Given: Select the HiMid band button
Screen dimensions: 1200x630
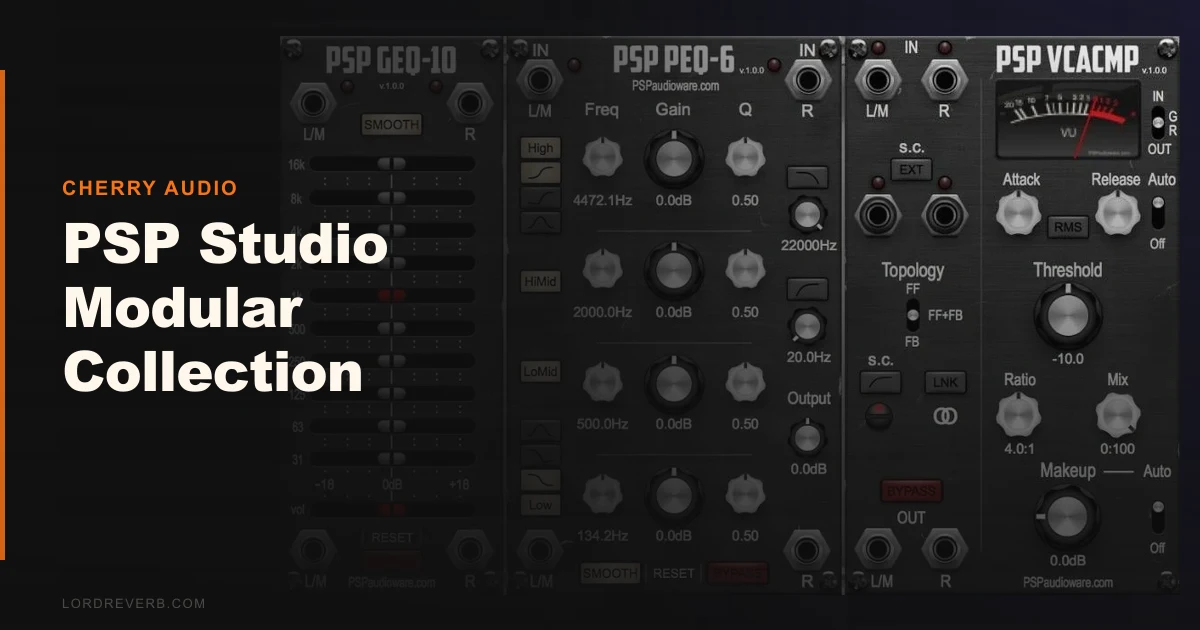Looking at the screenshot, I should [541, 282].
